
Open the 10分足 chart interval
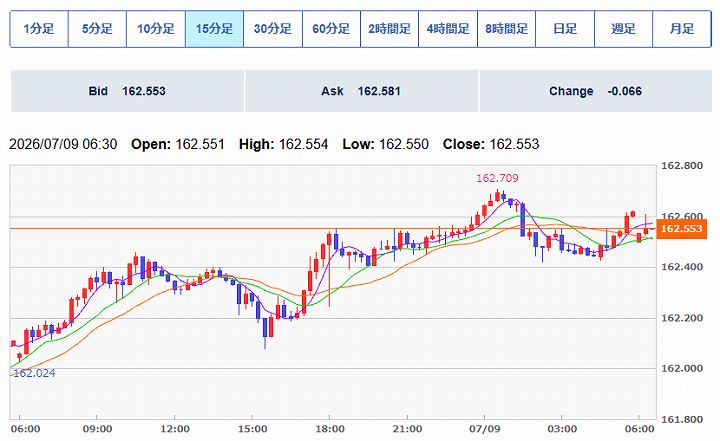156,29
